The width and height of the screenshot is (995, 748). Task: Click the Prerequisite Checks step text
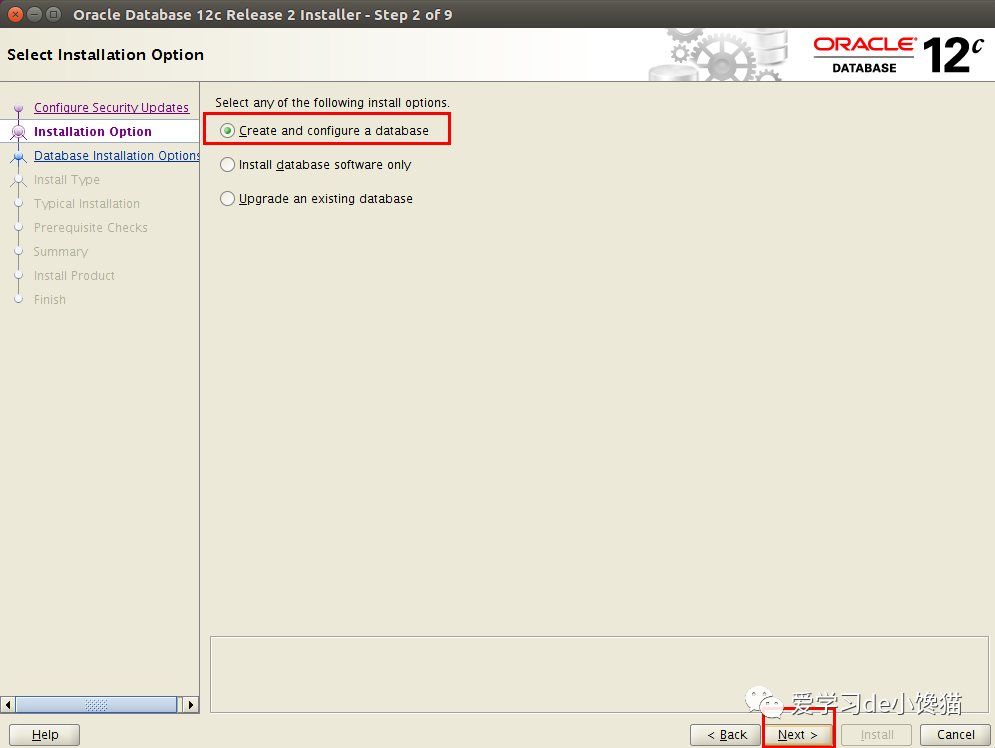[x=91, y=228]
